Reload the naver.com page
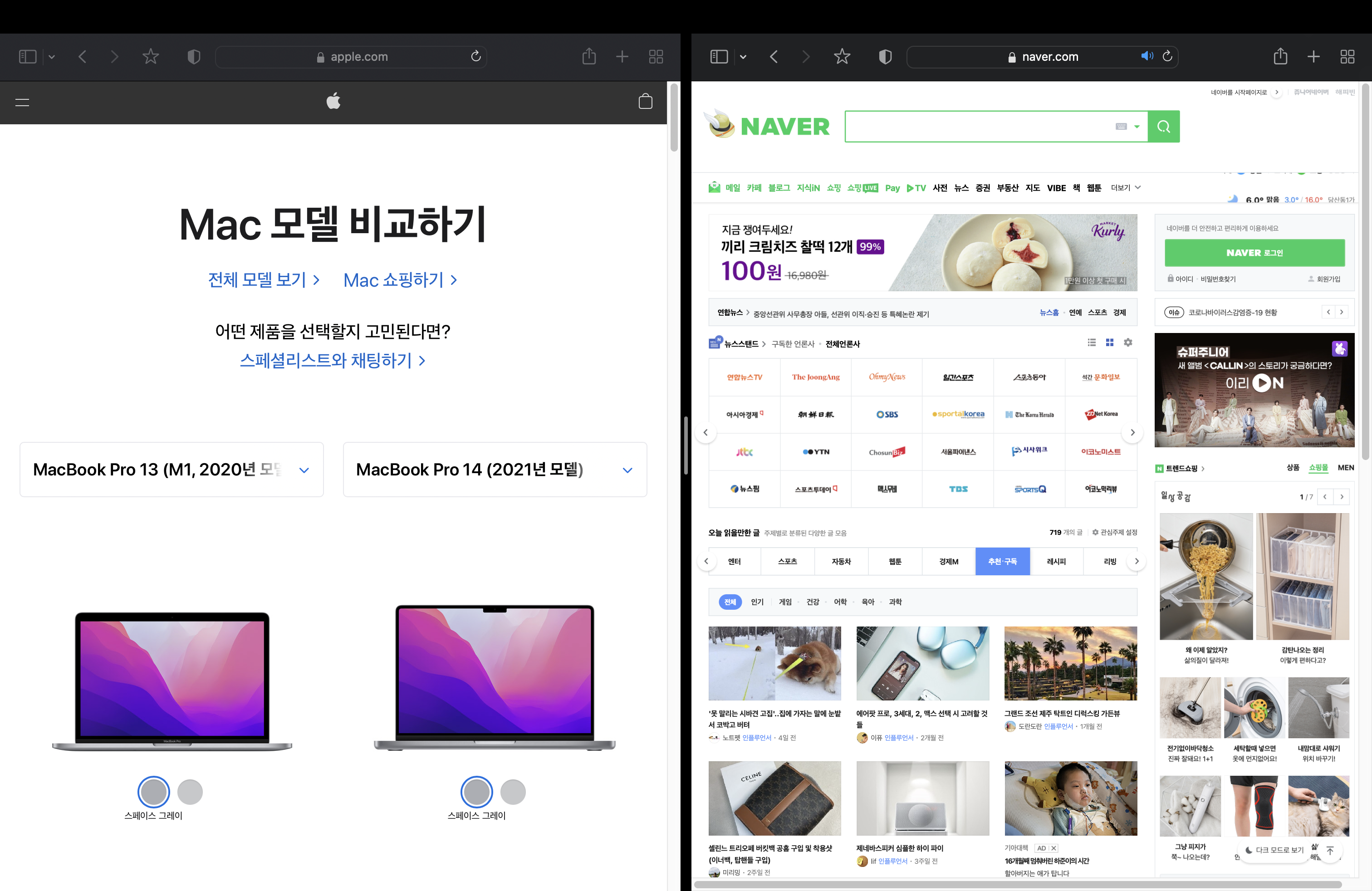This screenshot has height=891, width=1372. (x=1167, y=56)
